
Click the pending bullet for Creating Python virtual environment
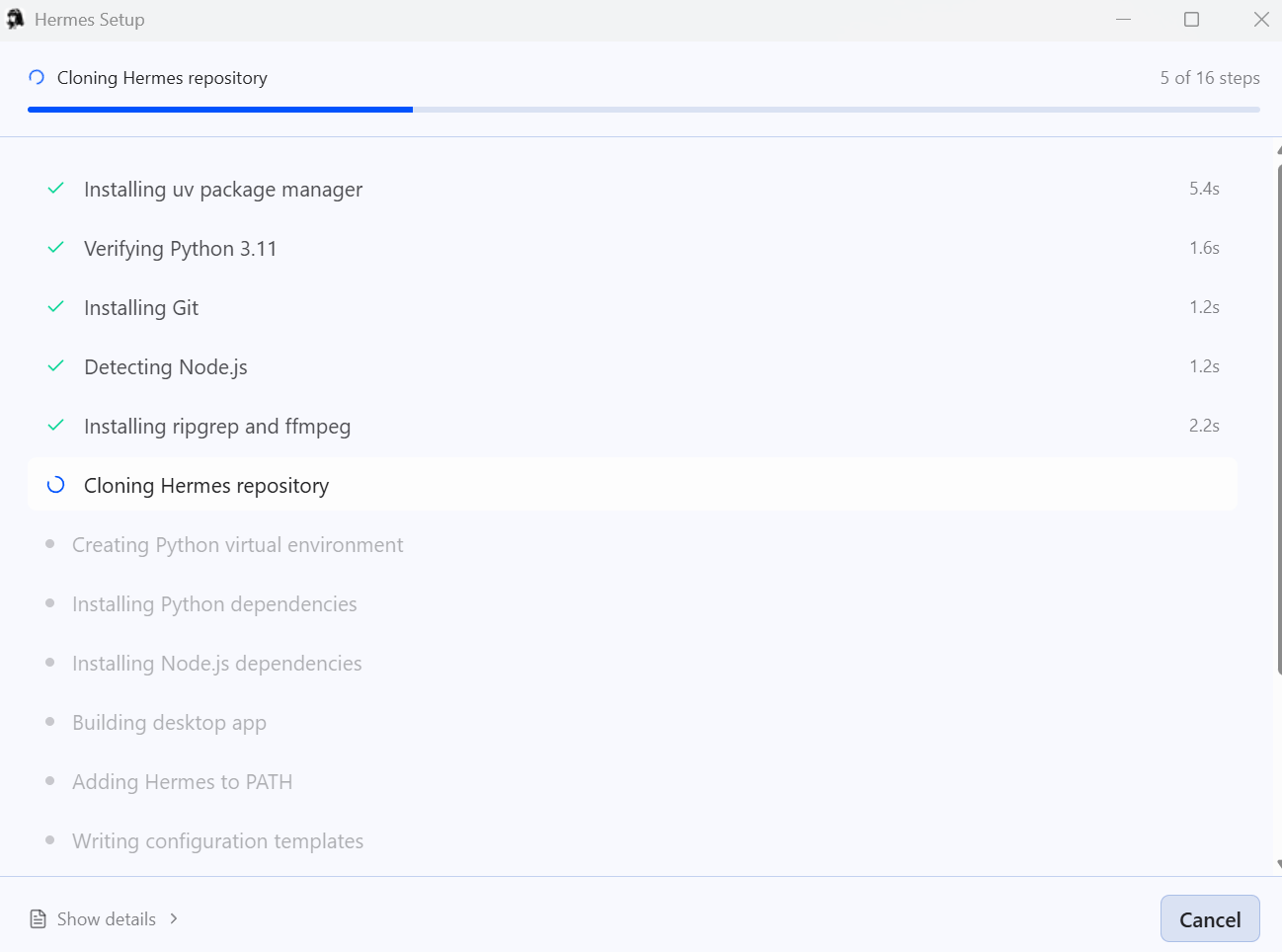click(x=50, y=543)
